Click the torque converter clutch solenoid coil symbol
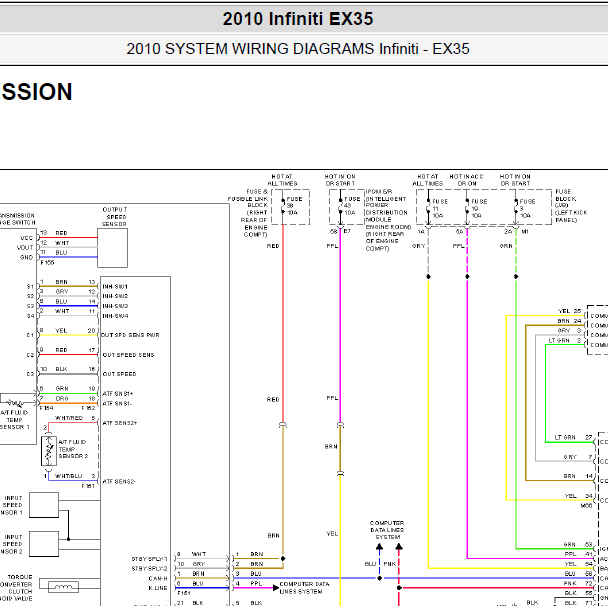Image resolution: width=608 pixels, height=606 pixels. (63, 587)
